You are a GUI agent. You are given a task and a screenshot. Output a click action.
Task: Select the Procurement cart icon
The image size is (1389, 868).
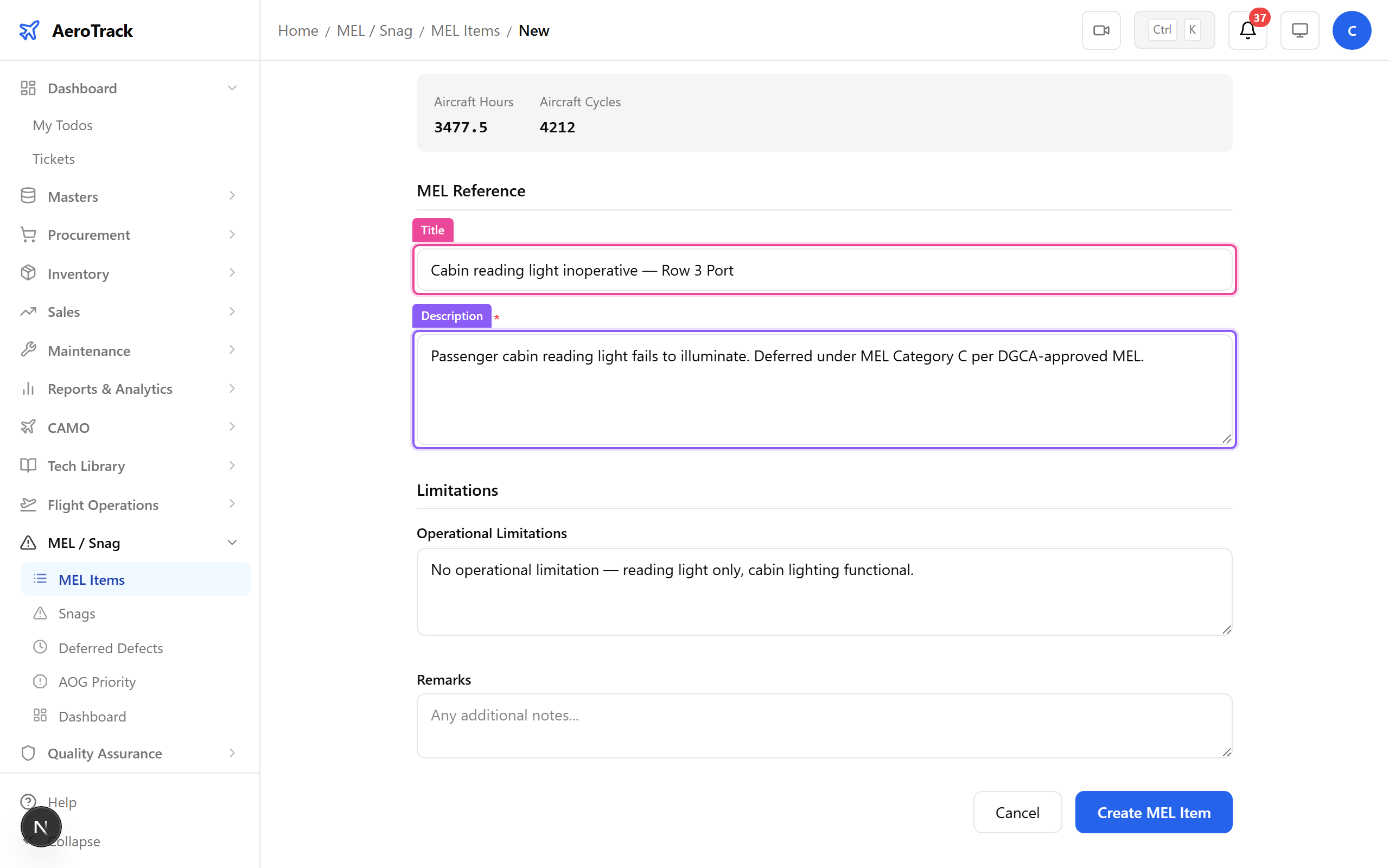28,234
